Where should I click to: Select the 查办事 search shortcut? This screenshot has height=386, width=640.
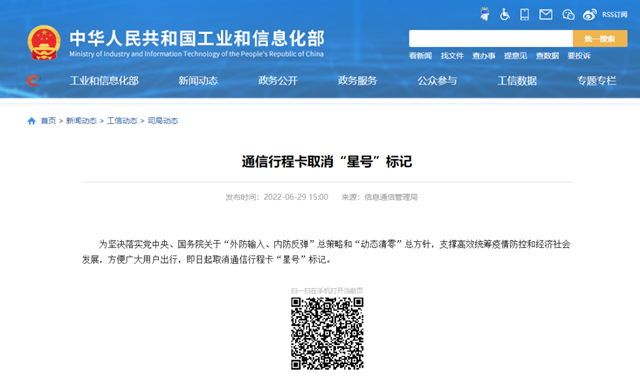point(484,55)
